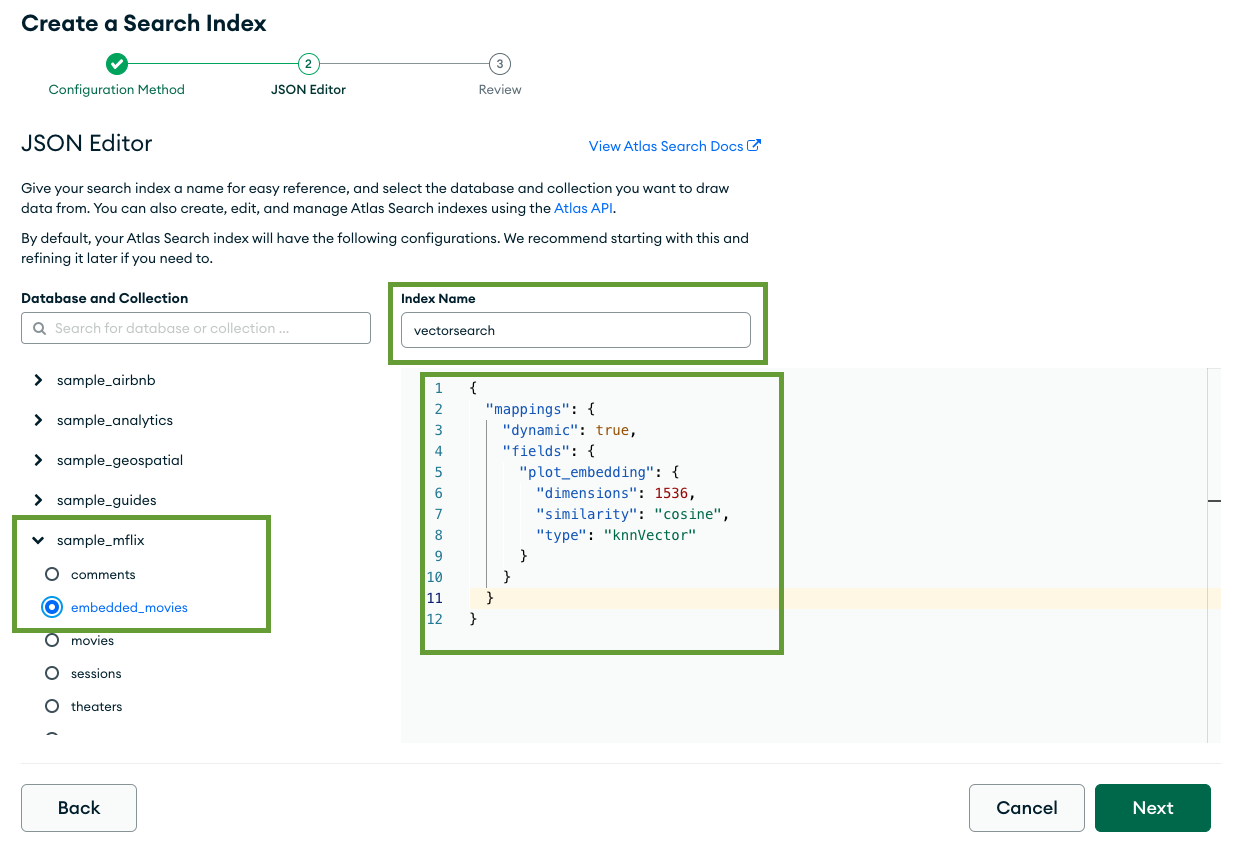Click the sample_airbnb database name
Image resolution: width=1237 pixels, height=864 pixels.
[106, 380]
